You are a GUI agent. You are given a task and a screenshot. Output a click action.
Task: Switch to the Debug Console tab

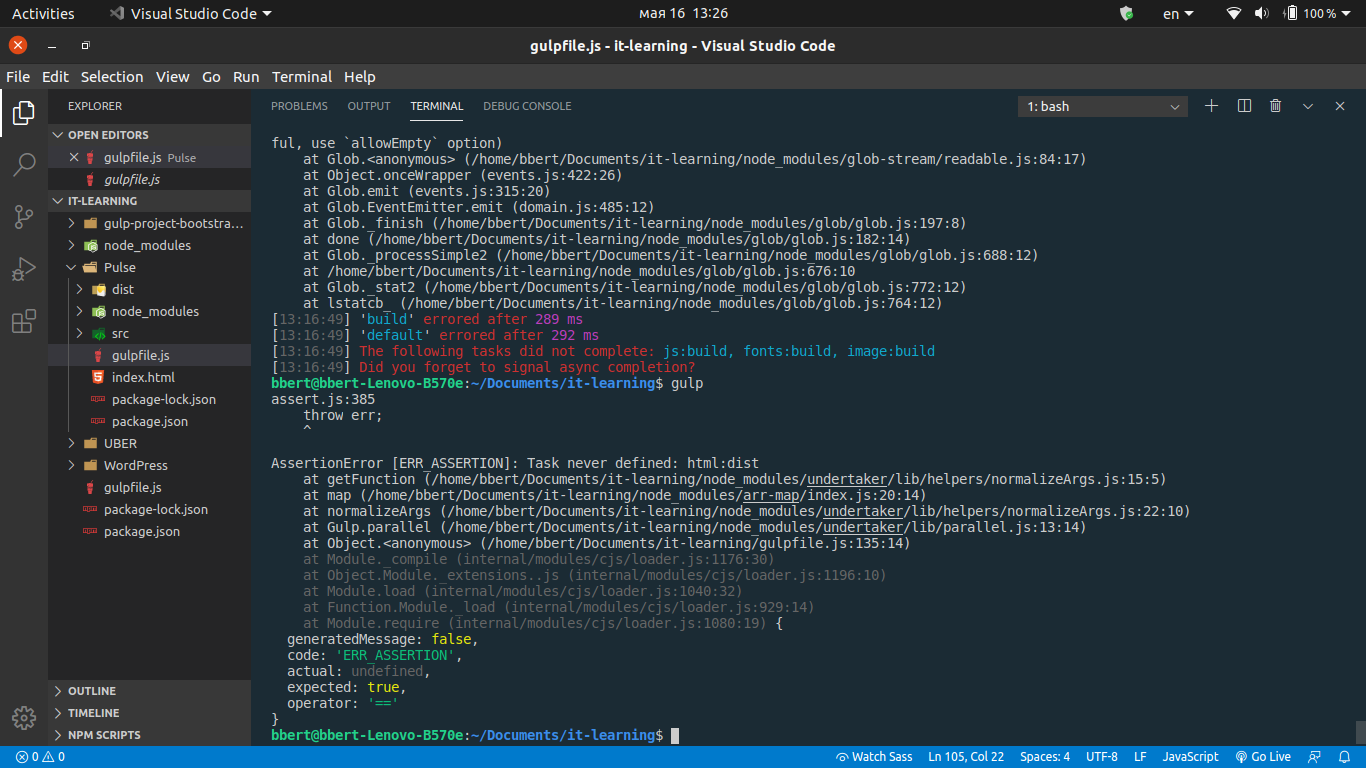click(x=527, y=106)
